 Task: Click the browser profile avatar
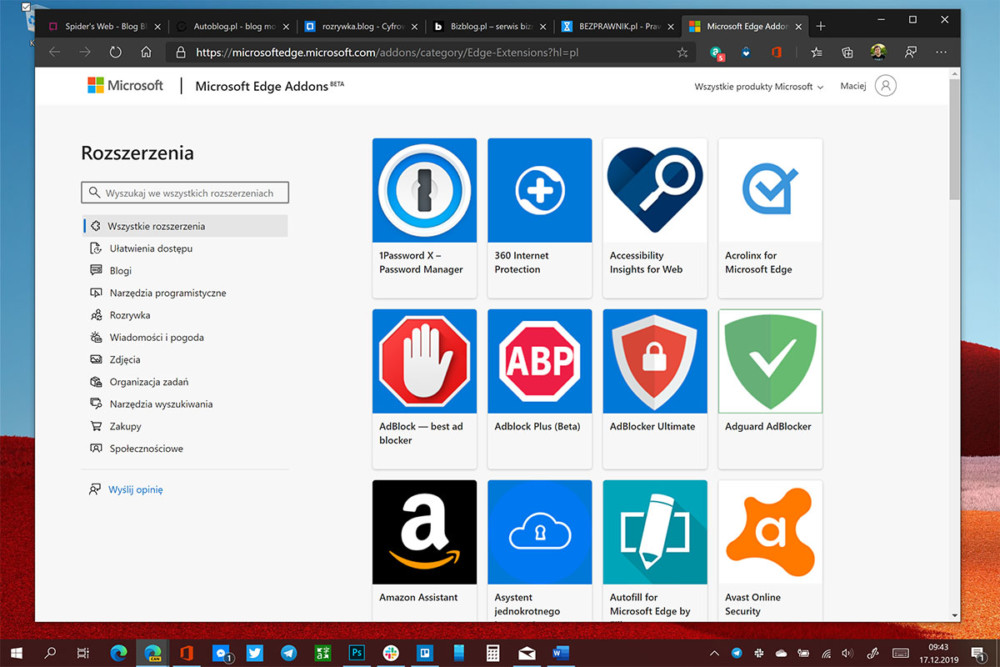coord(878,52)
